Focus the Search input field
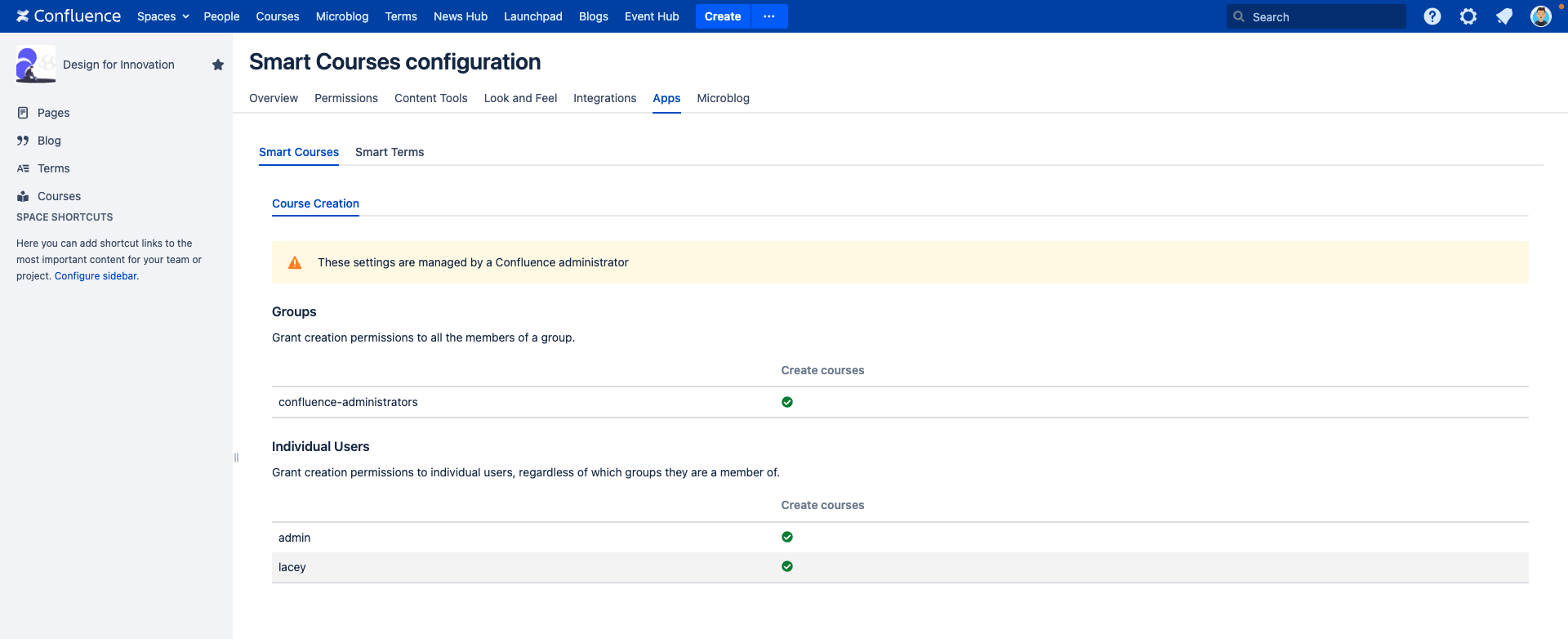The width and height of the screenshot is (1568, 639). click(1316, 16)
